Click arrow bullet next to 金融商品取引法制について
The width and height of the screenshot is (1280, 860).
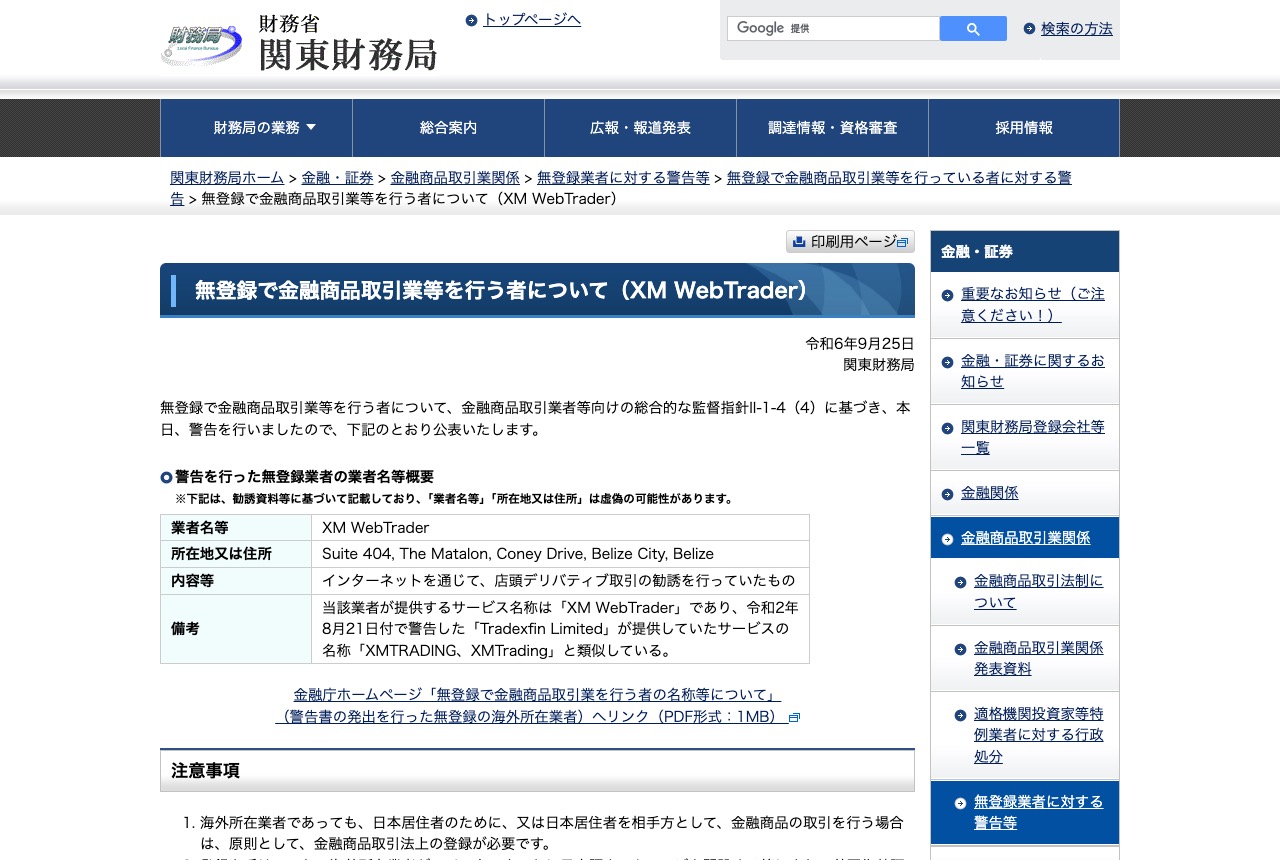tap(960, 582)
